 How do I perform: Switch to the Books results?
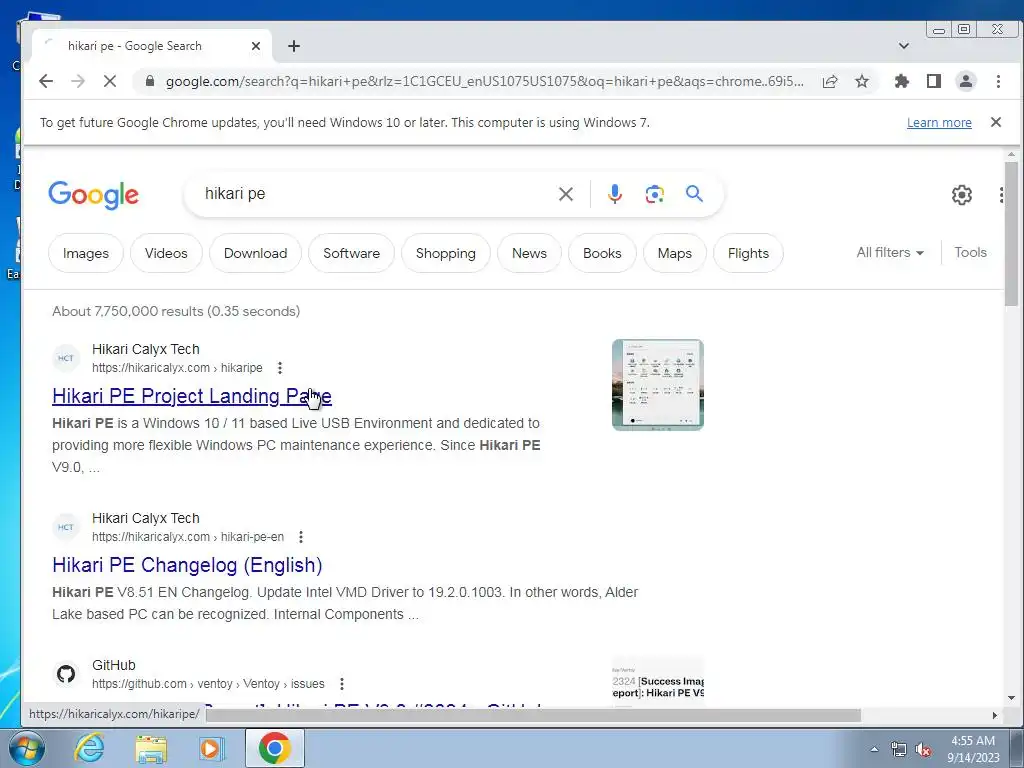(x=602, y=253)
